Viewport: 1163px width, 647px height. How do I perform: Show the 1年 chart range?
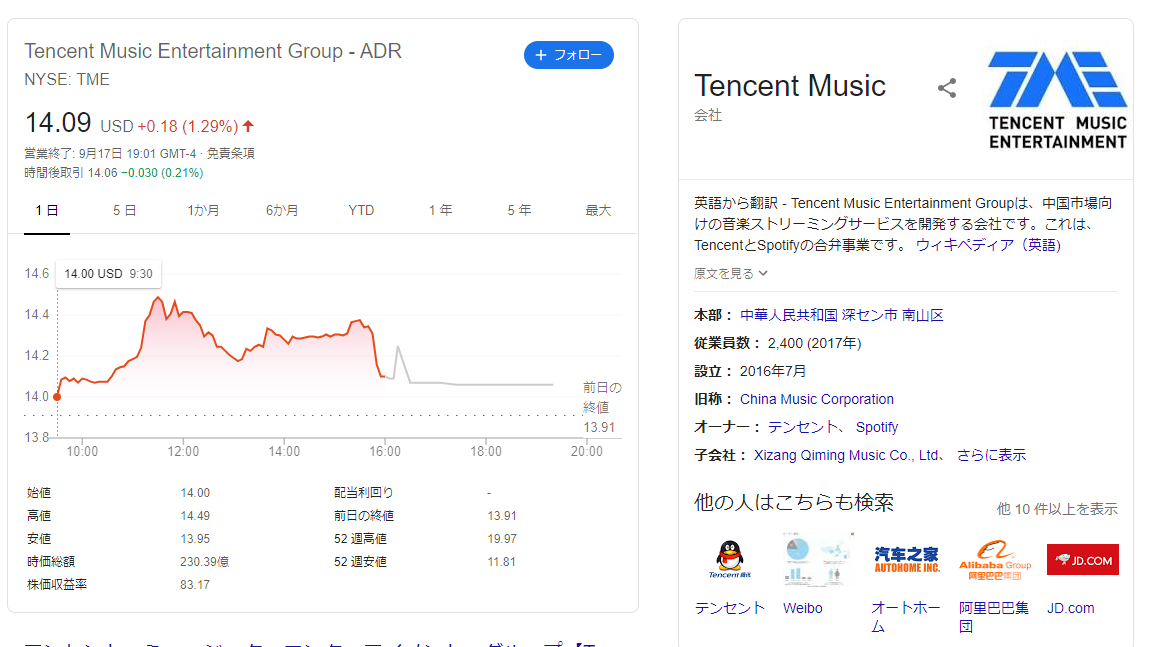pyautogui.click(x=441, y=211)
